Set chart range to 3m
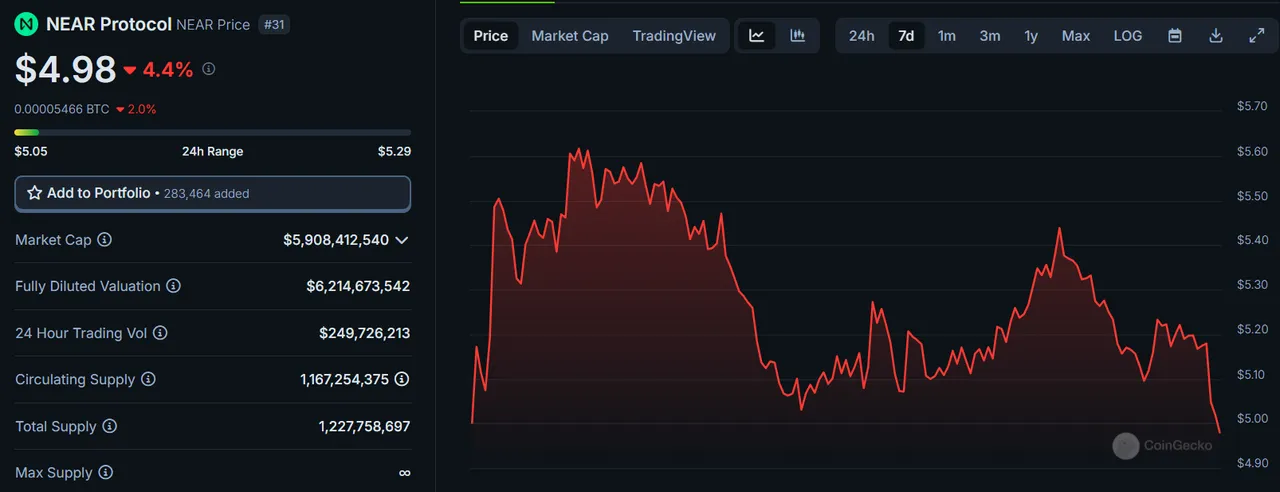Screen dimensions: 1280x492 [x=990, y=36]
